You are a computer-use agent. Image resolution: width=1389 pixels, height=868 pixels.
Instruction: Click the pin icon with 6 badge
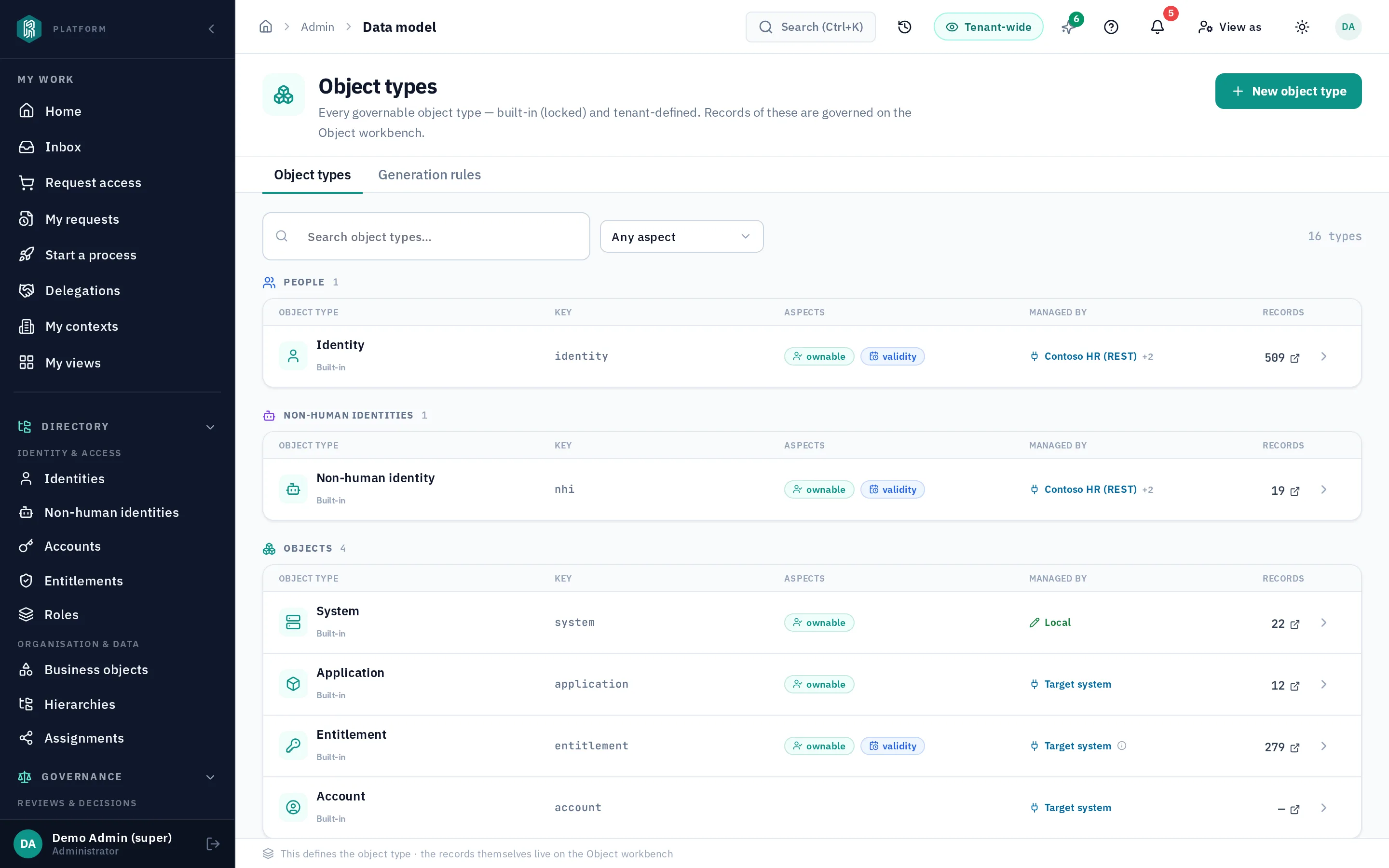[1068, 27]
